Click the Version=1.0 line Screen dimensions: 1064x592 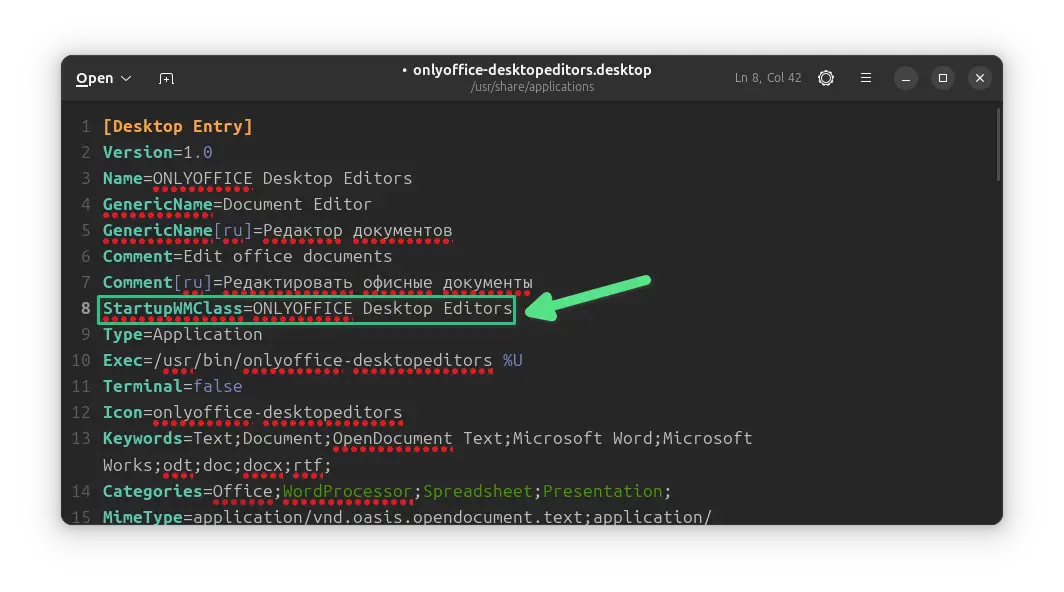157,152
